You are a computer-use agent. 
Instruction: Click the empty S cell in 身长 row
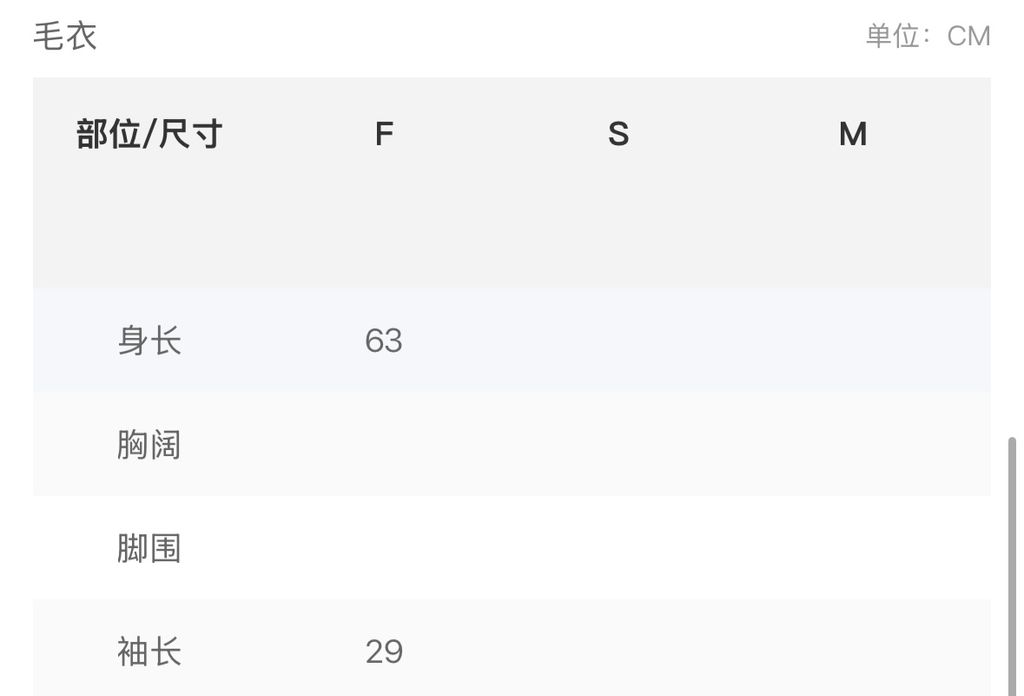pos(618,341)
